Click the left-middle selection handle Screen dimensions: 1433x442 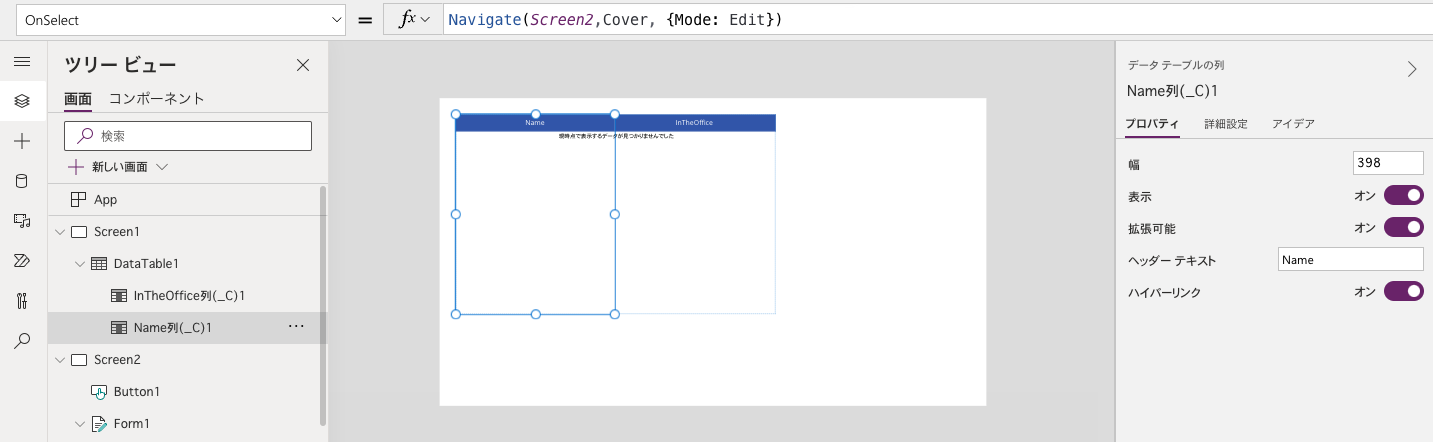coord(456,214)
